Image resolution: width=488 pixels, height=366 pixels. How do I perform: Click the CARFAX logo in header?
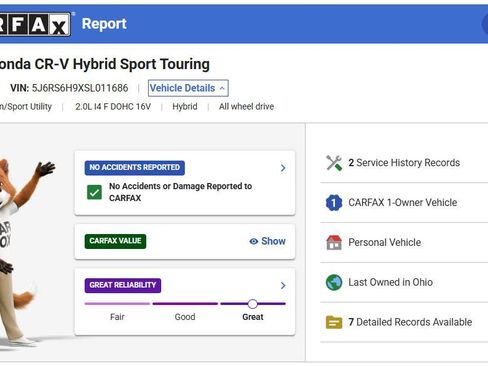coord(35,24)
